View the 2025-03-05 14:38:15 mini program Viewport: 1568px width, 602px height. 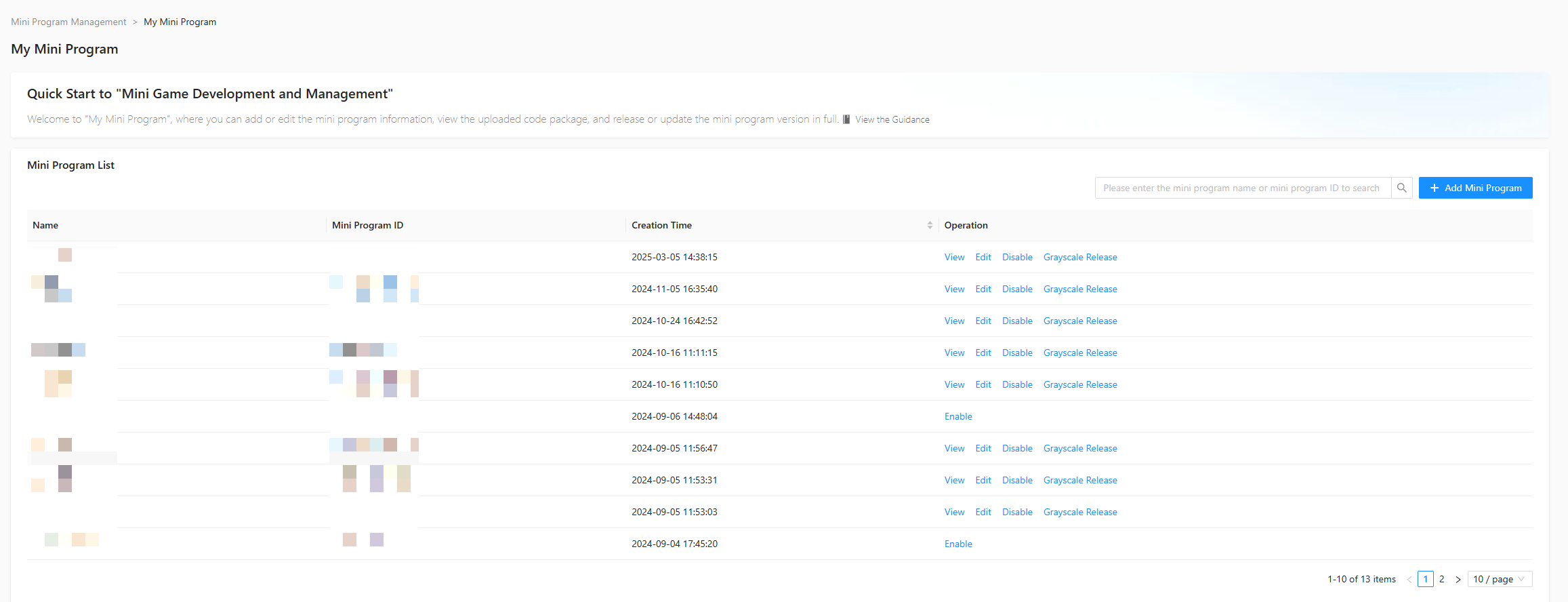click(955, 257)
